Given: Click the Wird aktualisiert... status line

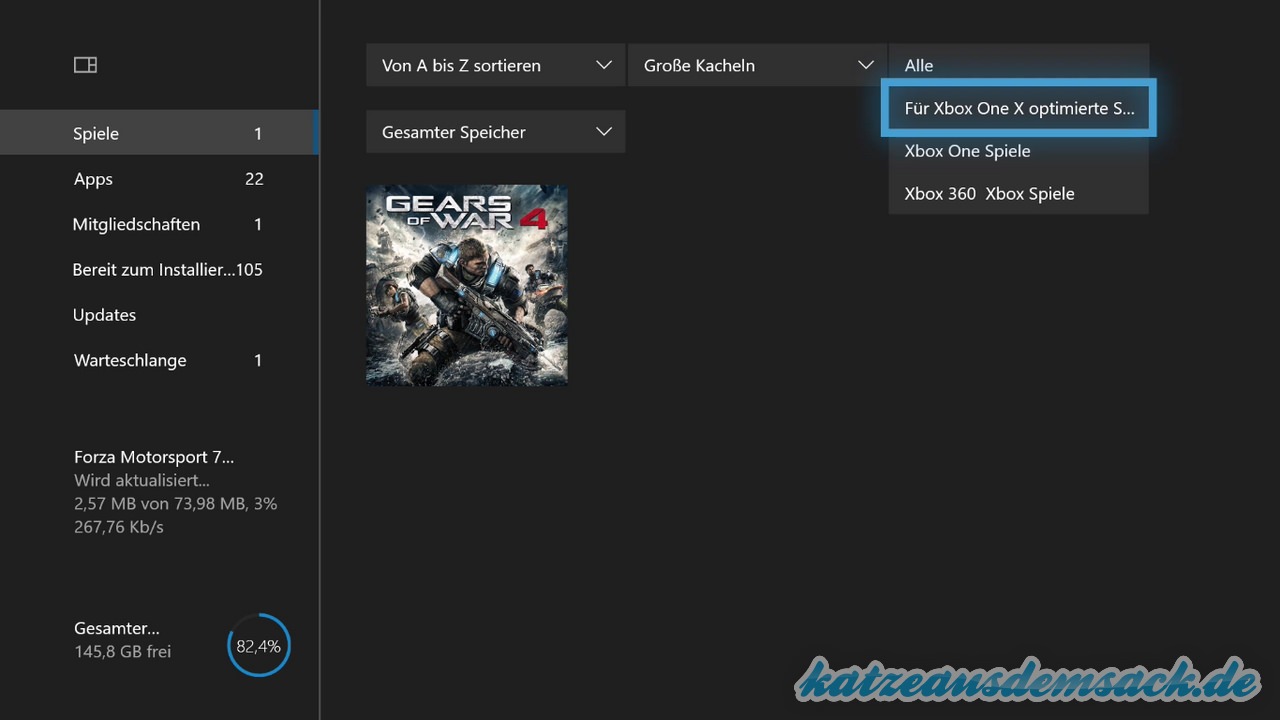Looking at the screenshot, I should tap(142, 480).
